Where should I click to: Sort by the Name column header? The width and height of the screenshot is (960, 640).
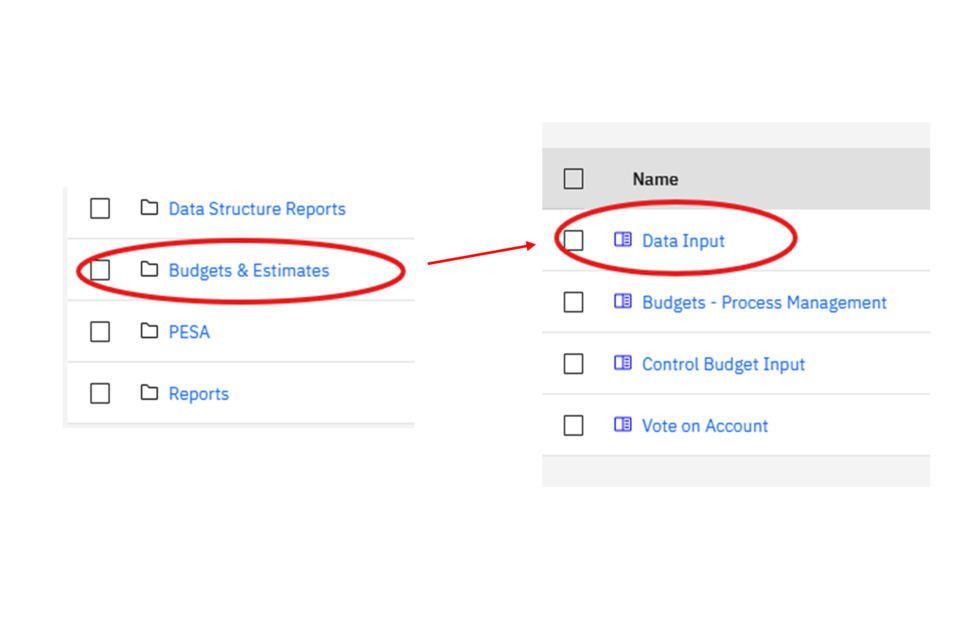(655, 180)
